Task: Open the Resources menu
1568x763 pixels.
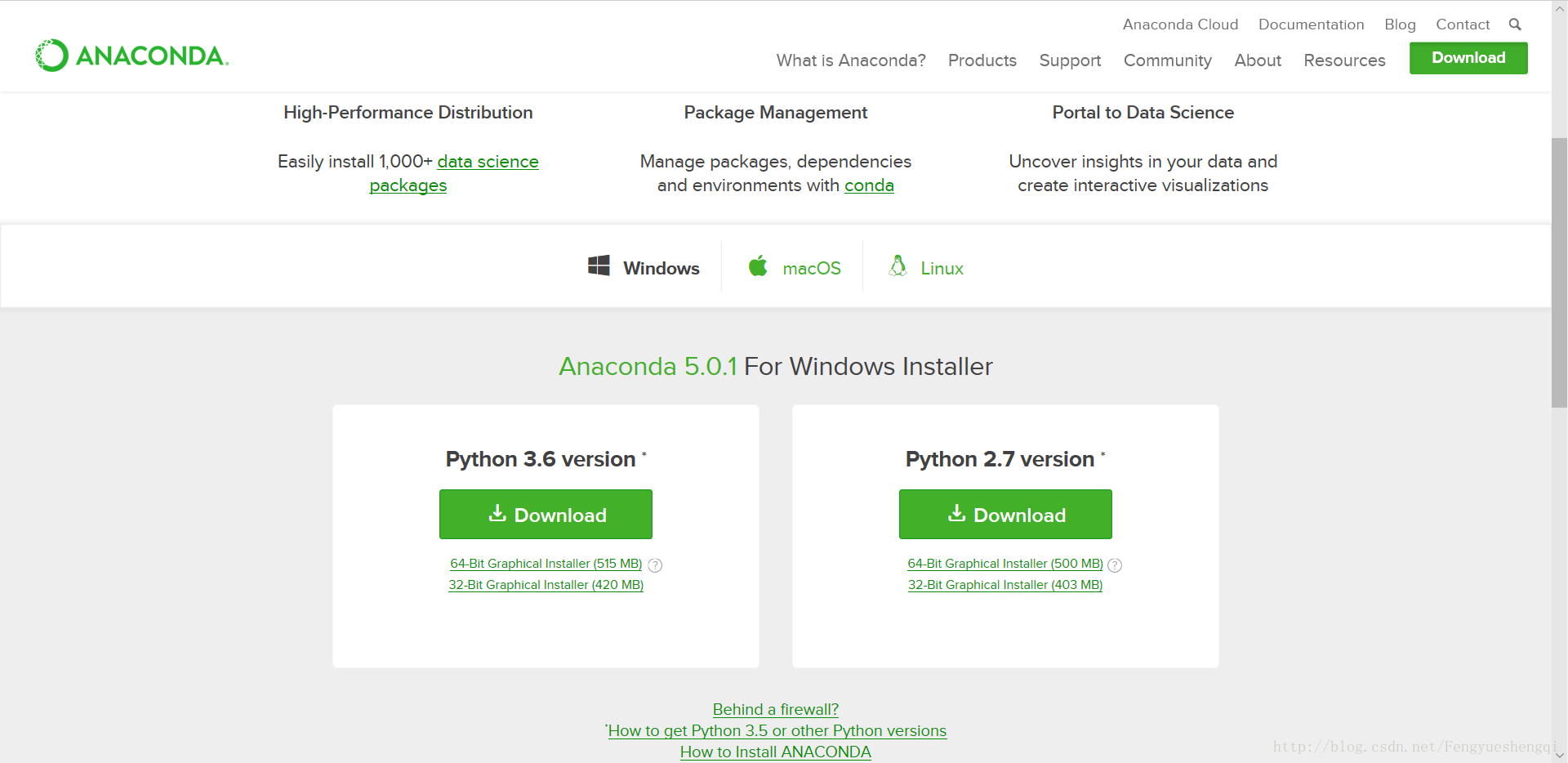Action: tap(1344, 60)
